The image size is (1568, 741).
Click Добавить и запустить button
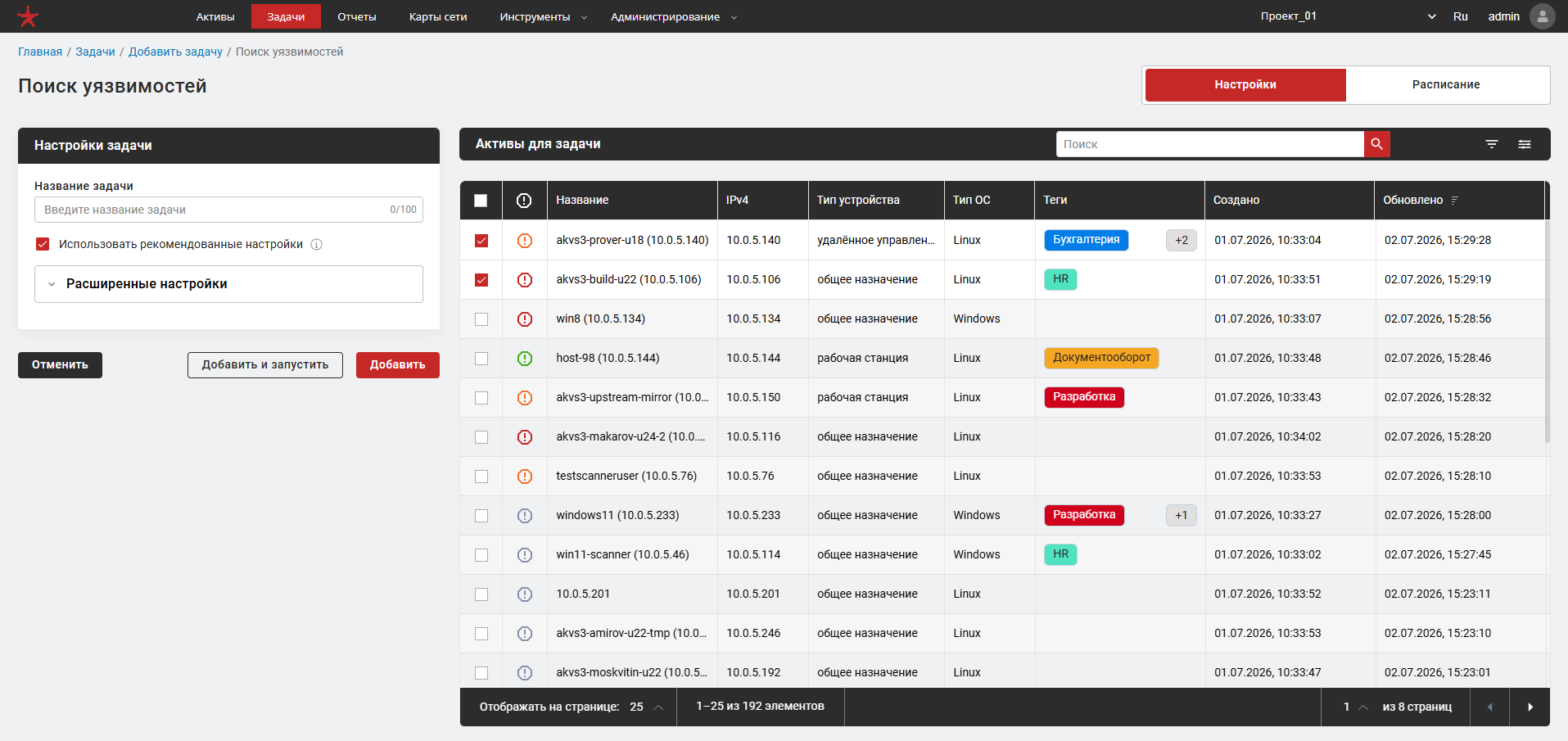click(x=265, y=365)
